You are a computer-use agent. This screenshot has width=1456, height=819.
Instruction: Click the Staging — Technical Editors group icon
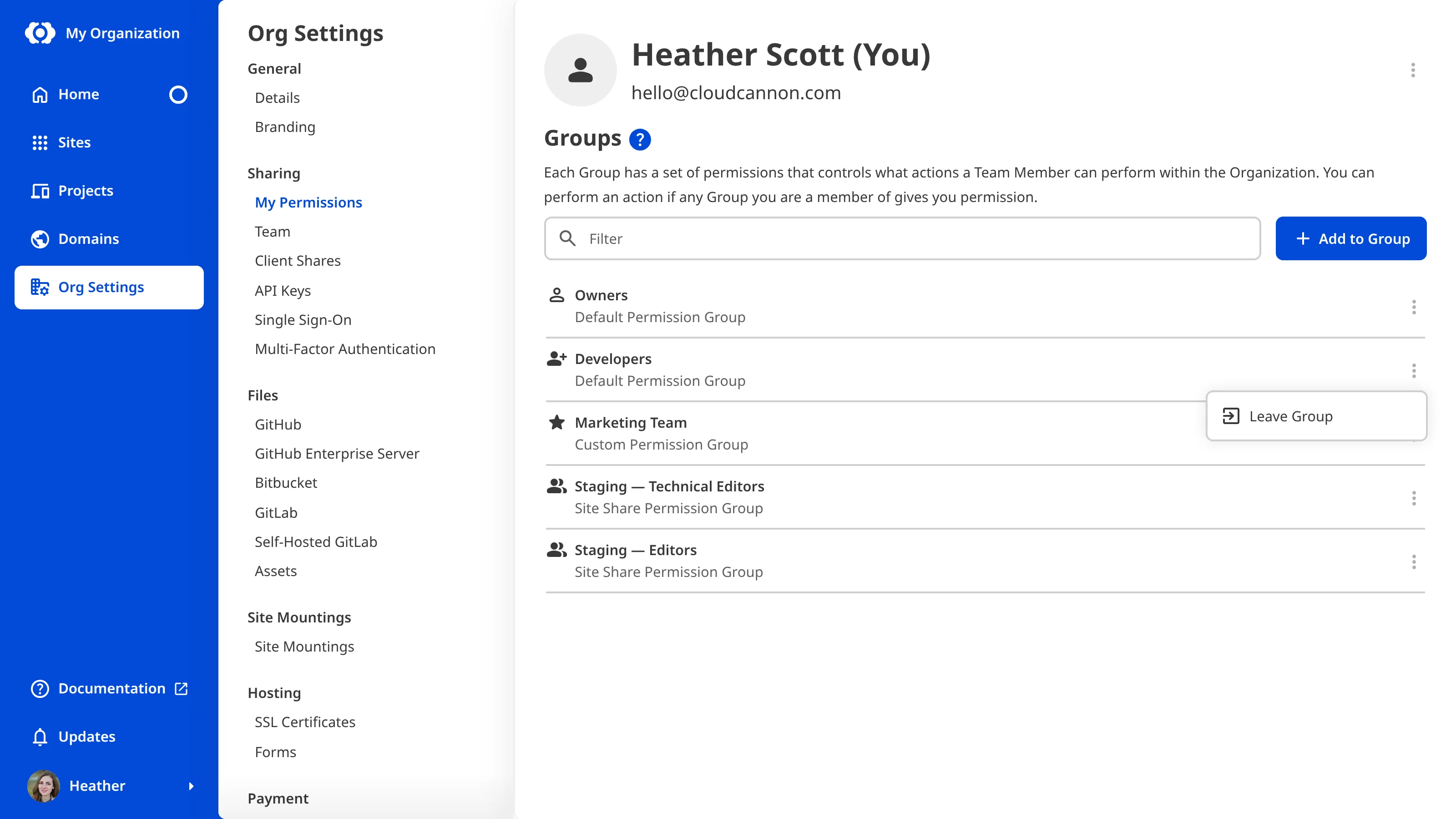(557, 486)
